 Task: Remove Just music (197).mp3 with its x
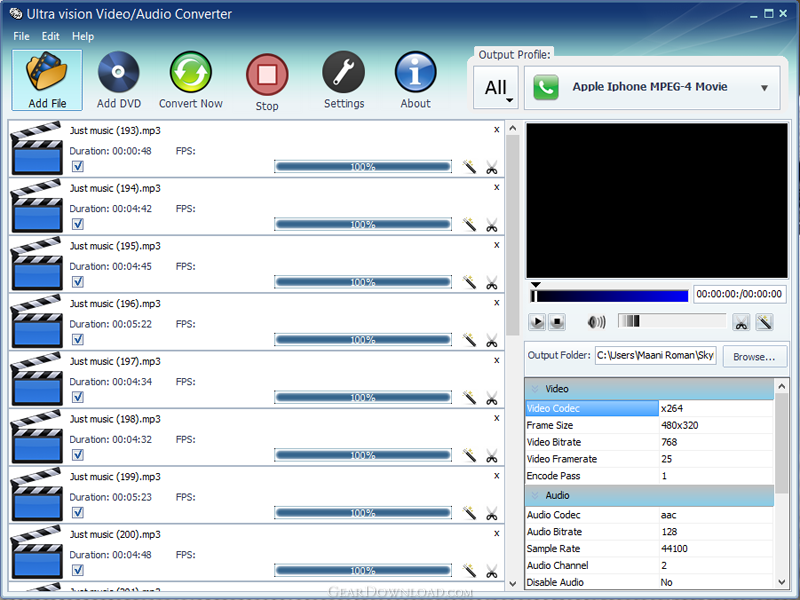tap(496, 360)
